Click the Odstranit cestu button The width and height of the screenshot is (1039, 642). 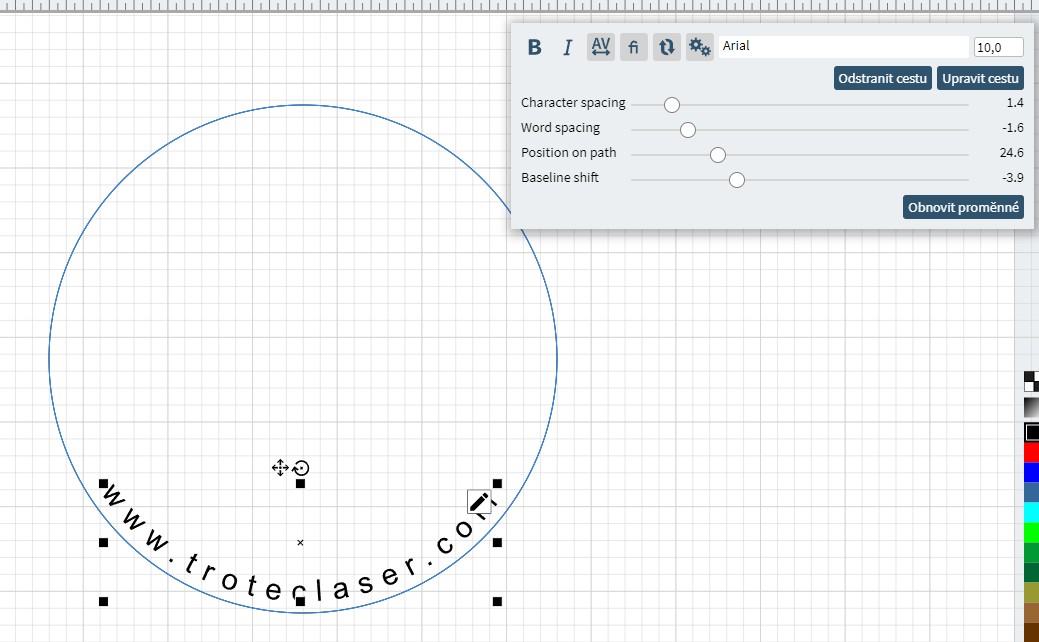point(883,78)
